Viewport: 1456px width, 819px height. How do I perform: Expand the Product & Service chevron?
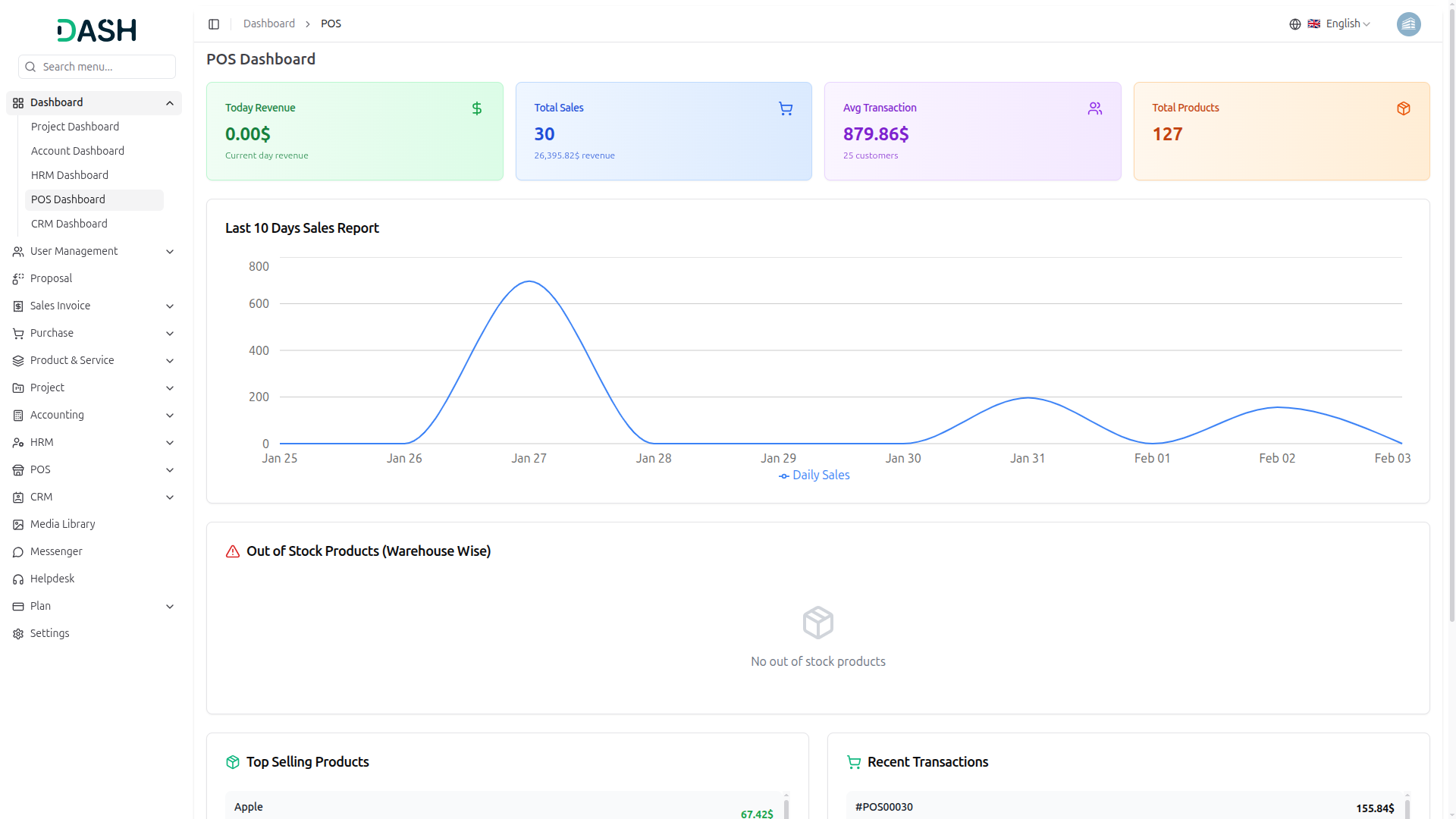click(x=170, y=361)
